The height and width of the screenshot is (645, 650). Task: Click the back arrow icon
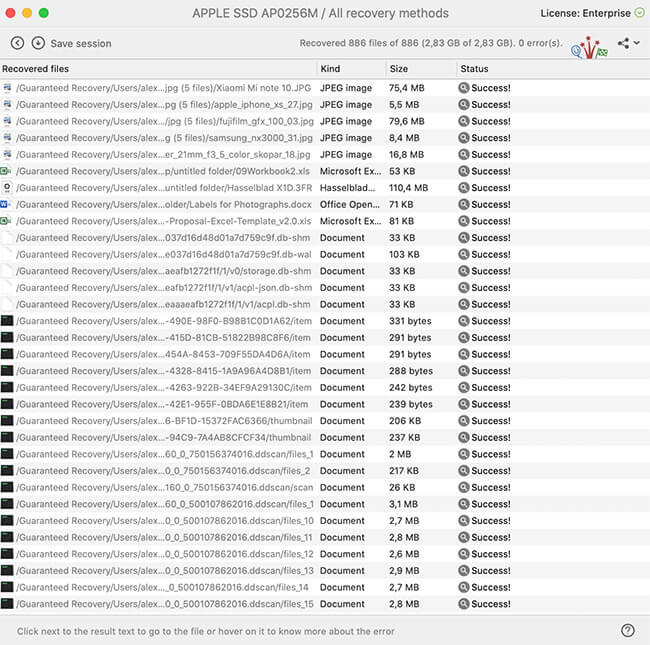(x=17, y=43)
